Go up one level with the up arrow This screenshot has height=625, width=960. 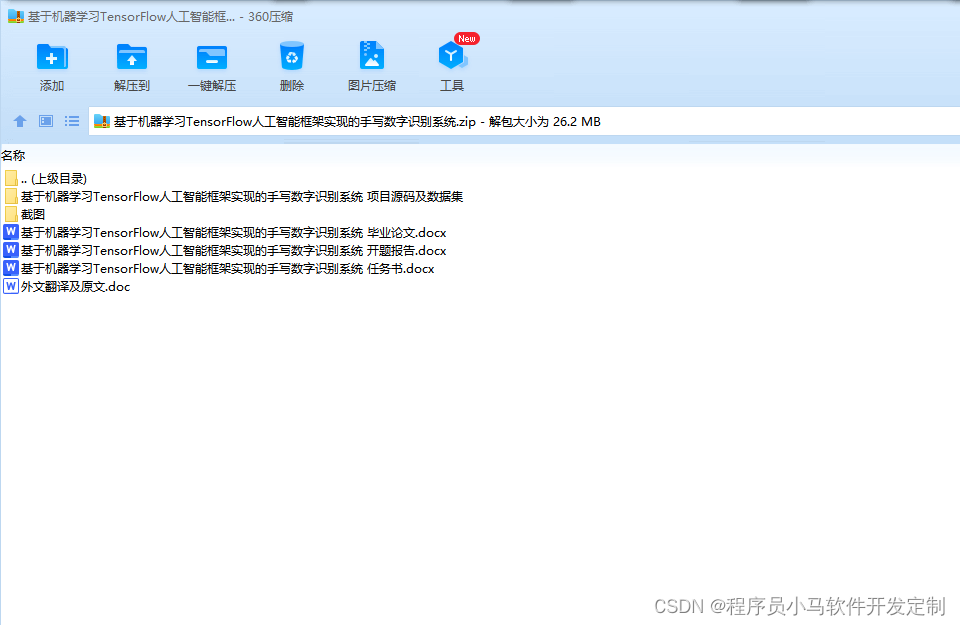click(x=20, y=121)
